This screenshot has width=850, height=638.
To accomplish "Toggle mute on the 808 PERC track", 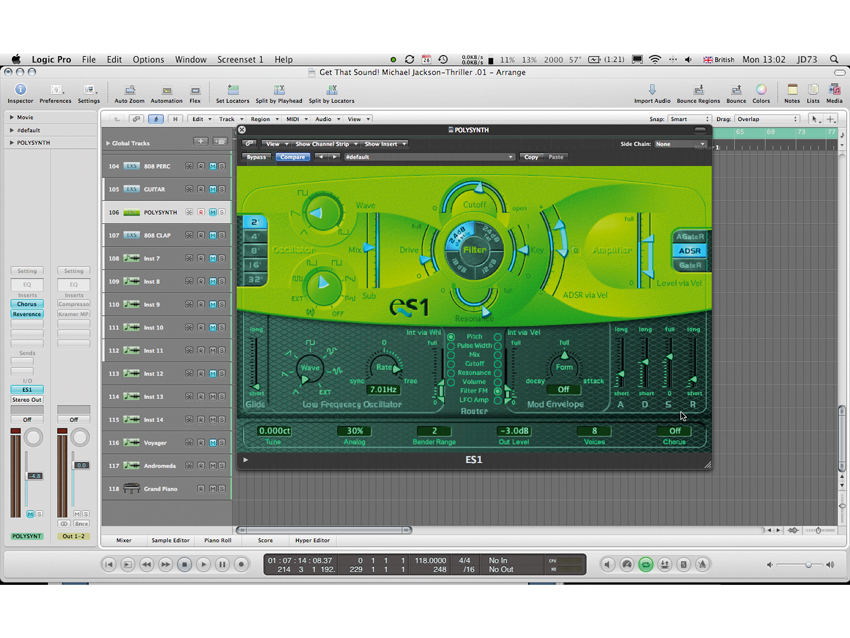I will coord(213,166).
